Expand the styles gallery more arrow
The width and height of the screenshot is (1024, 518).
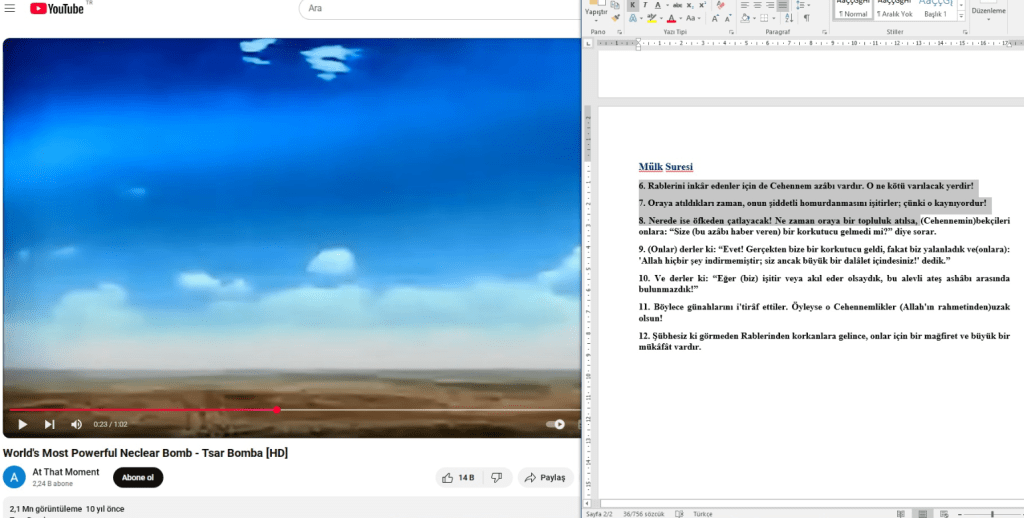click(960, 15)
